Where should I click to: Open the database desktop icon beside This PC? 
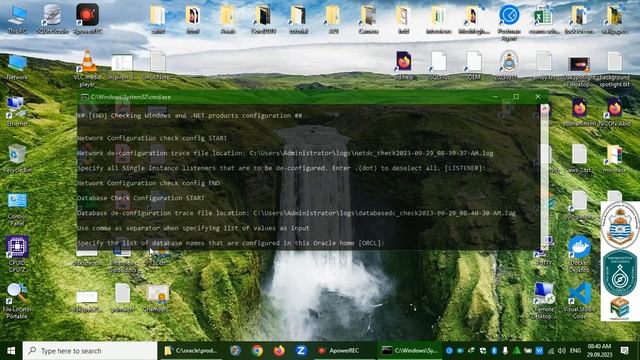(52, 18)
